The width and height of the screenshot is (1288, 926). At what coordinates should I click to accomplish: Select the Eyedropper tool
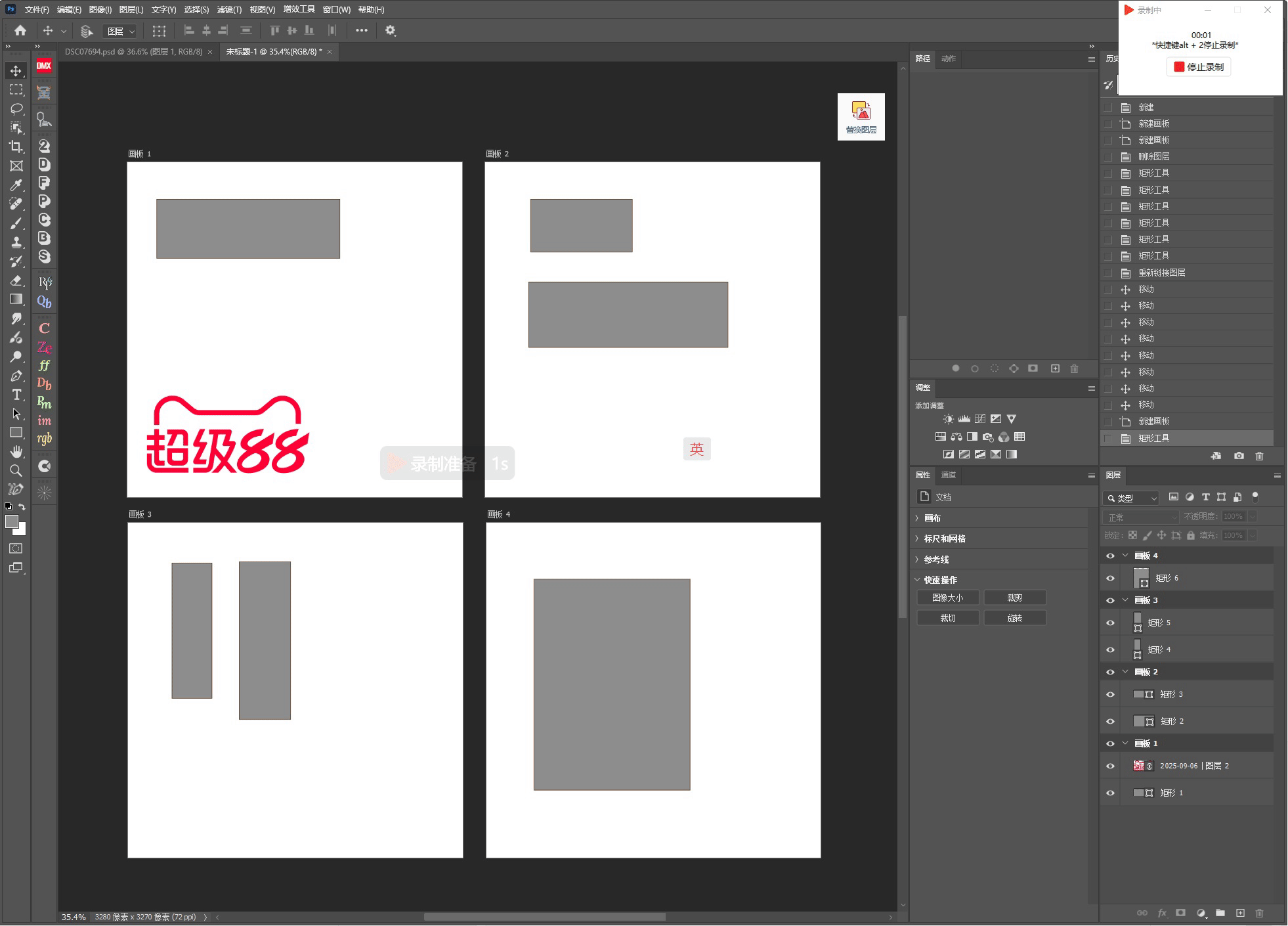pyautogui.click(x=16, y=185)
